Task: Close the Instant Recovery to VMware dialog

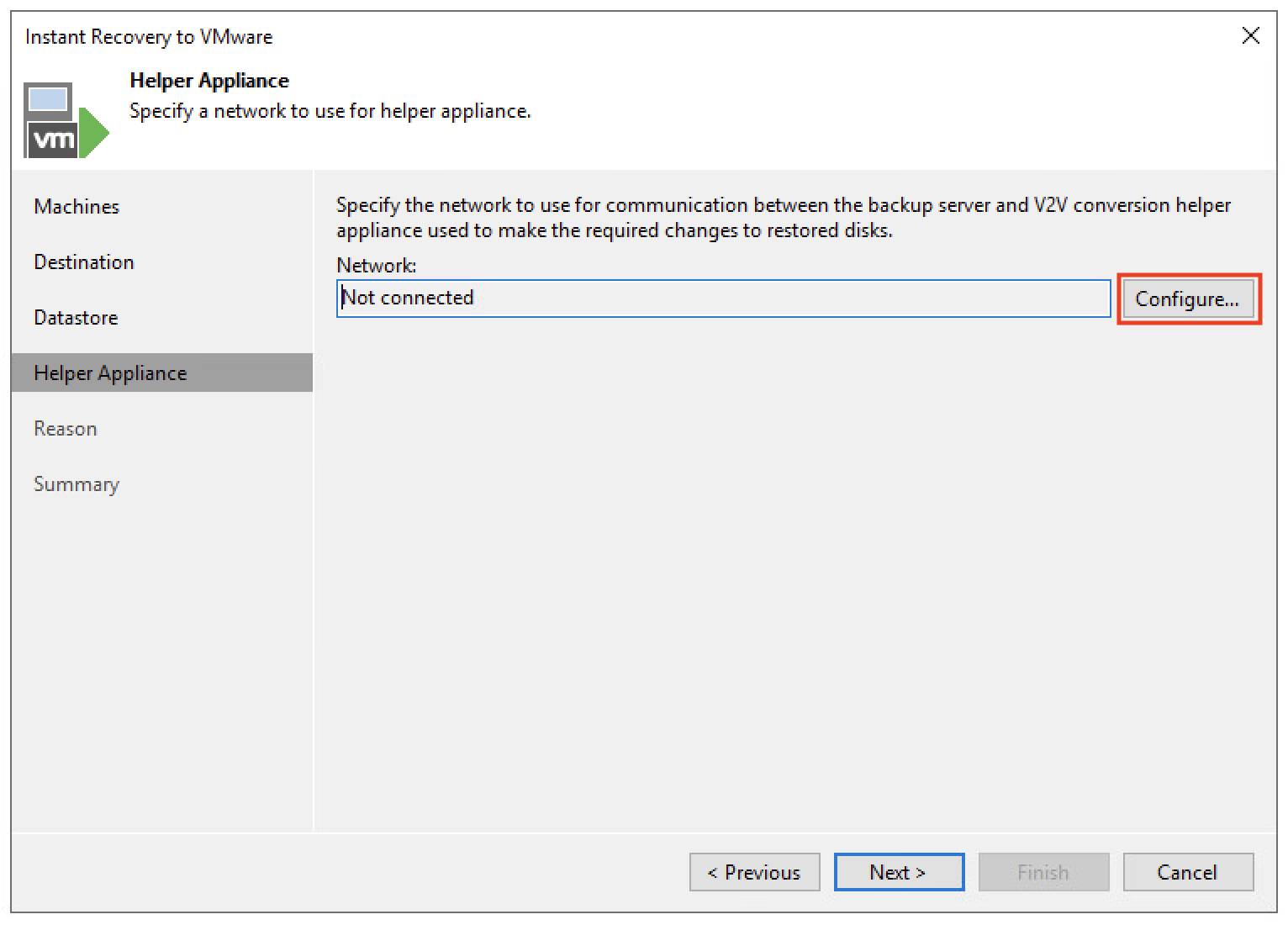Action: [1250, 36]
